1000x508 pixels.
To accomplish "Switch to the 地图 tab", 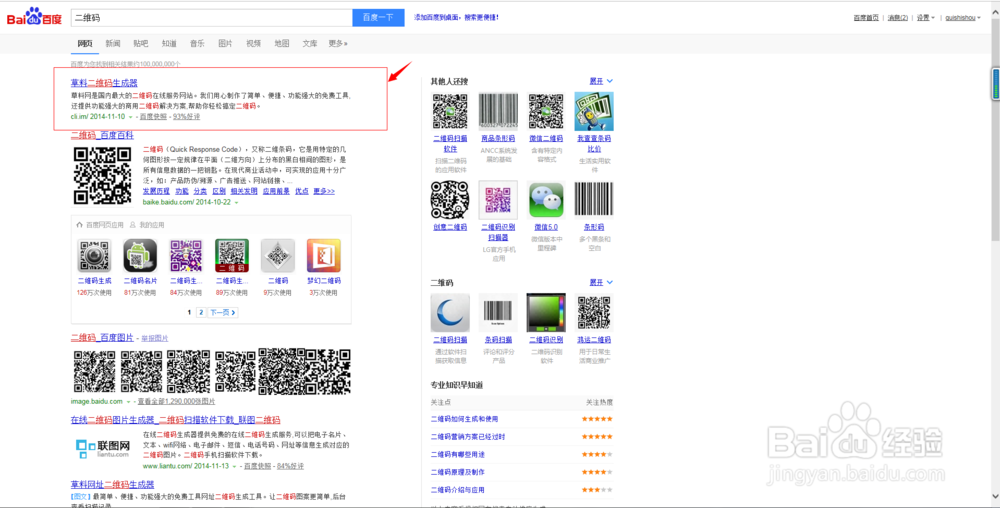I will [x=282, y=43].
